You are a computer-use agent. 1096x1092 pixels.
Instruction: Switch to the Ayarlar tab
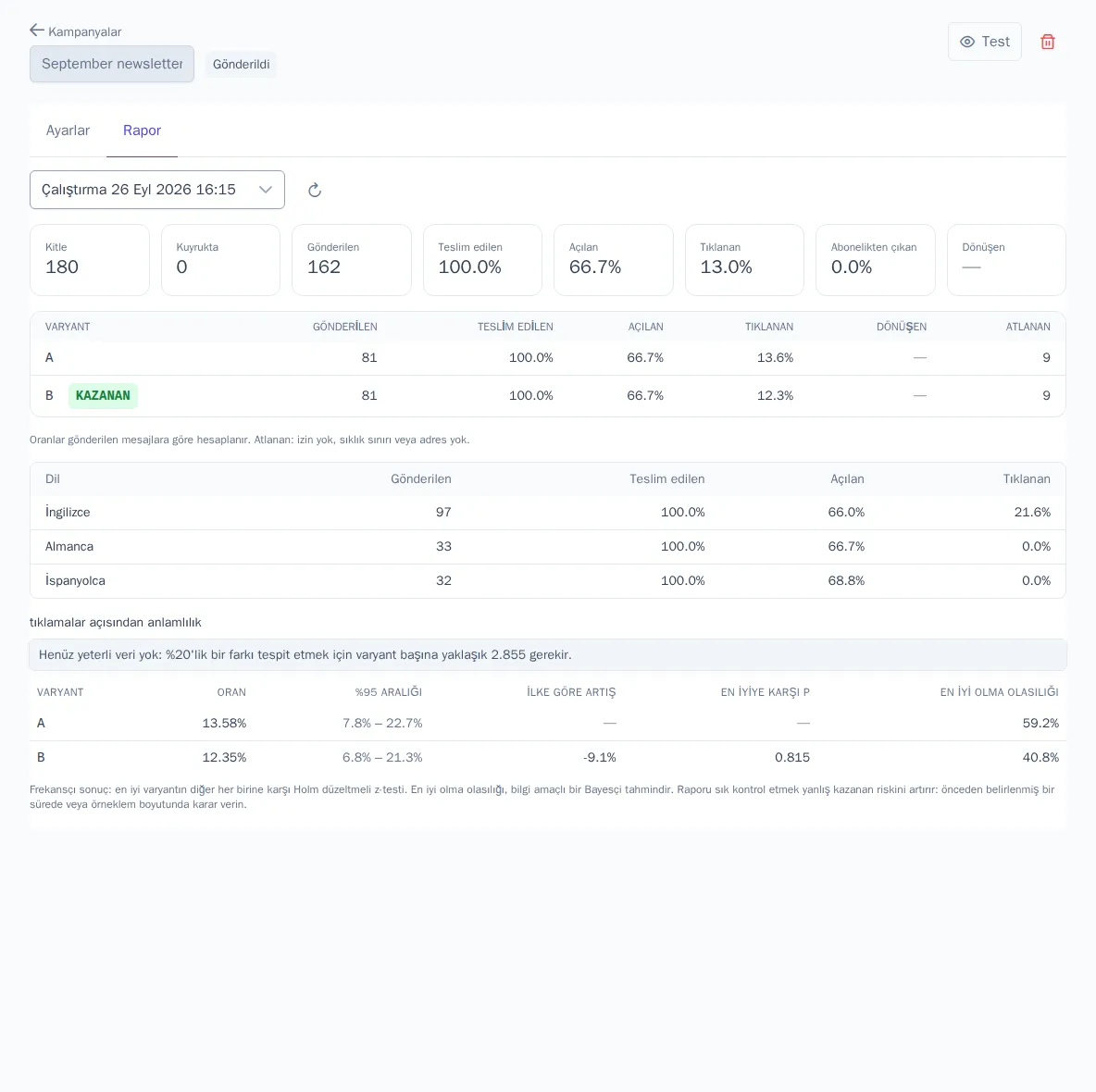(x=68, y=130)
